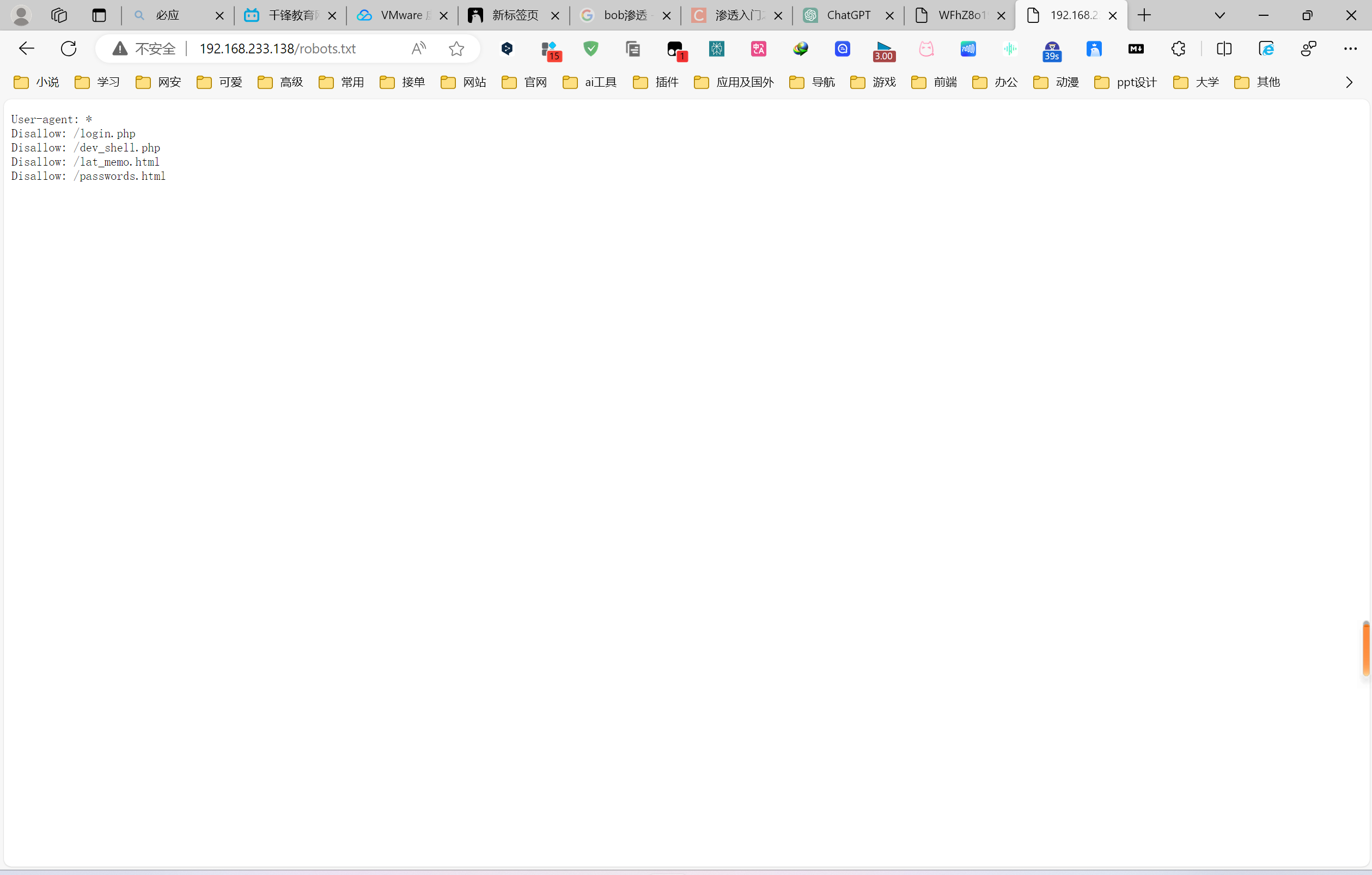The width and height of the screenshot is (1372, 875).
Task: Open the workspaces button
Action: tap(59, 15)
